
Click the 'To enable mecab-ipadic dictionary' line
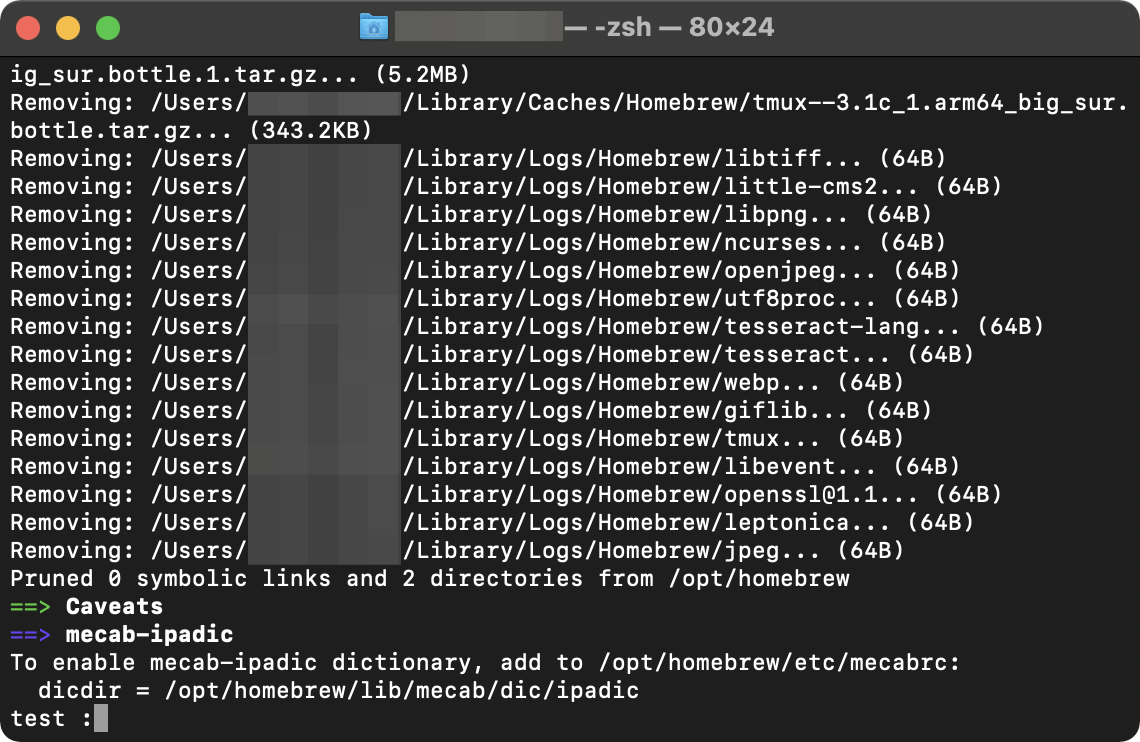(485, 663)
